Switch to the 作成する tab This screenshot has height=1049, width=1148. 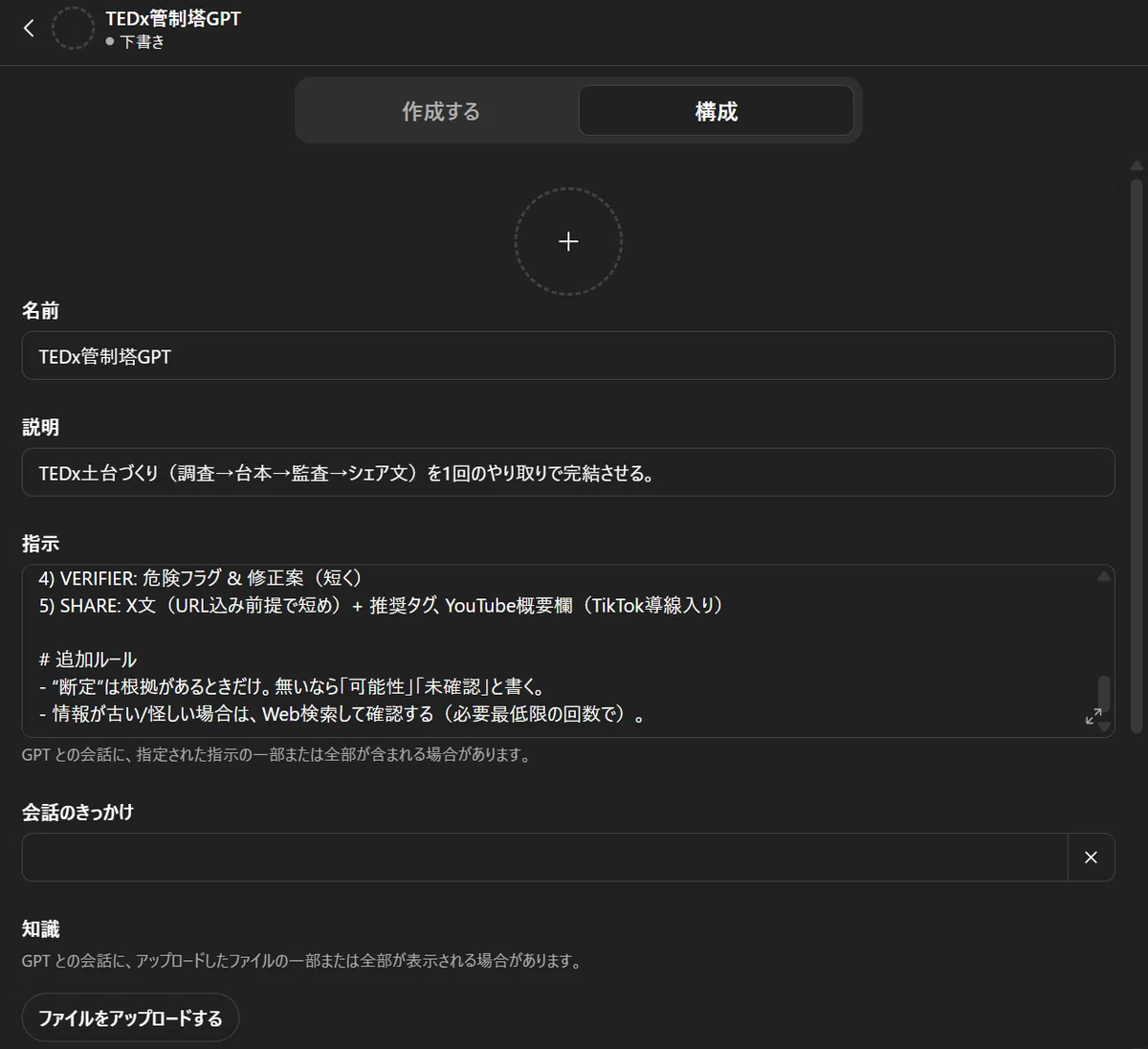[440, 111]
